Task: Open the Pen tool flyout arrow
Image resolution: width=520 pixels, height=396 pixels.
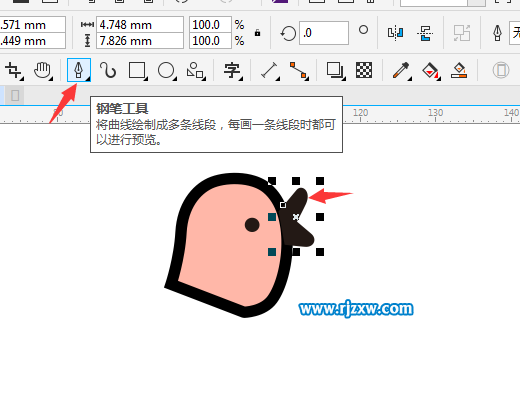Action: click(88, 79)
